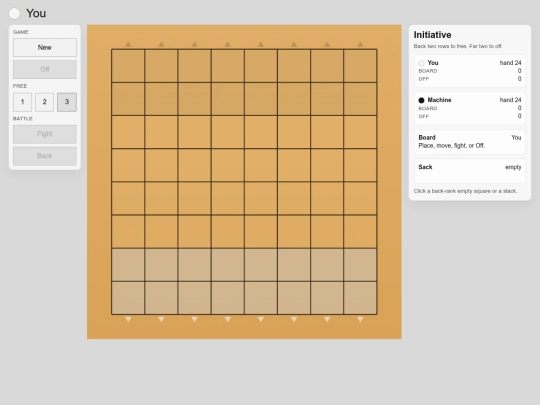
Task: Click 'hand 24' in the You card
Action: 510,63
